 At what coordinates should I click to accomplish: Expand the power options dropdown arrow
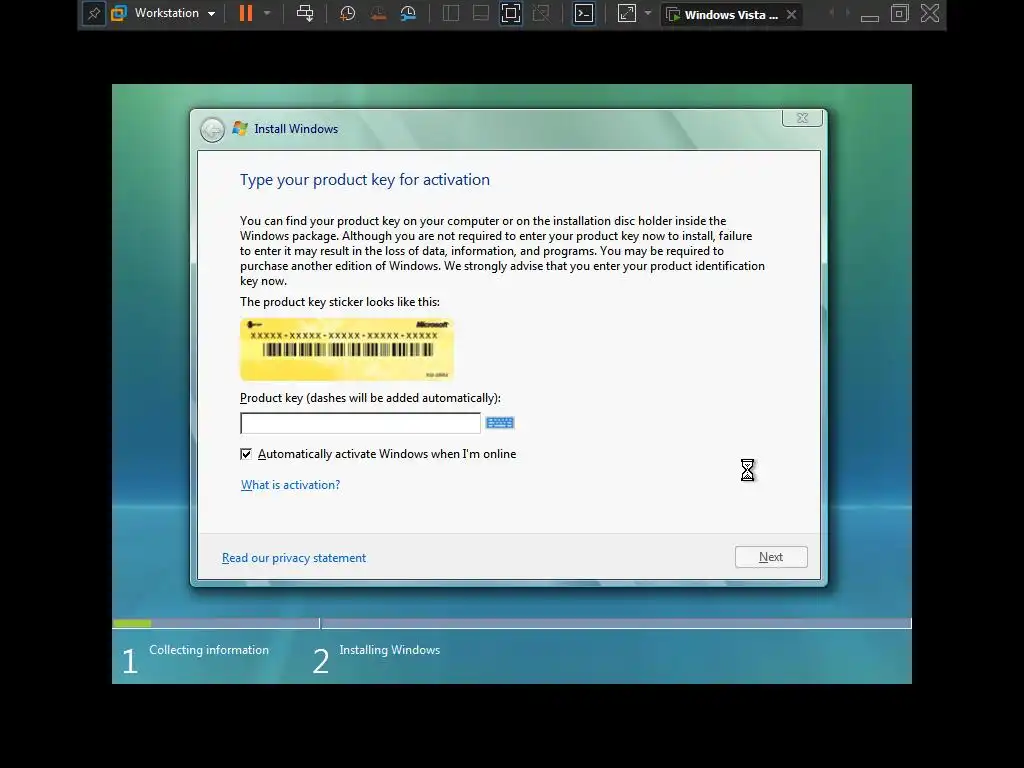click(267, 14)
